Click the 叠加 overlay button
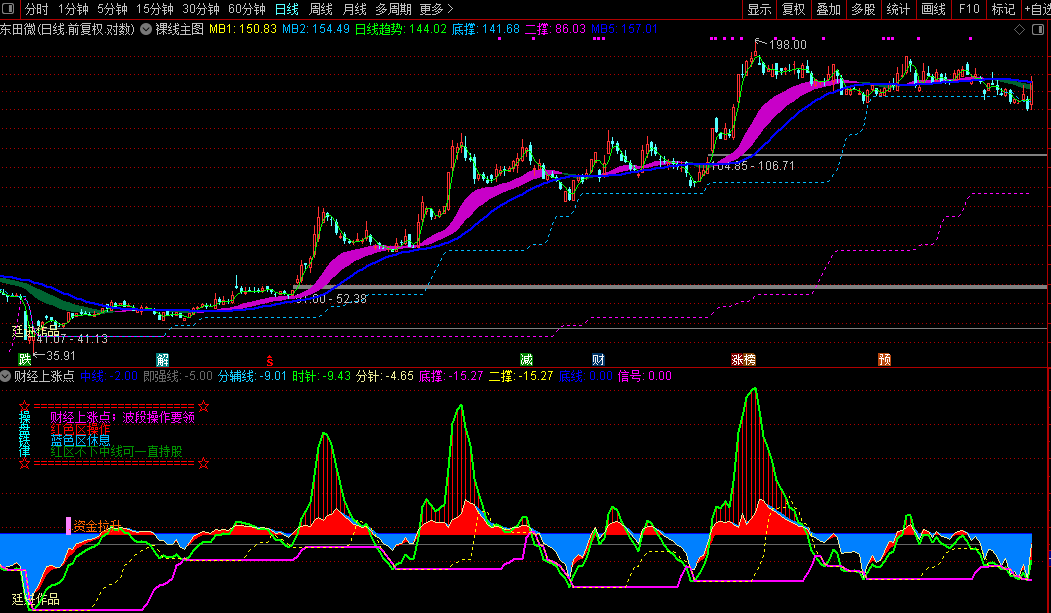This screenshot has width=1051, height=613. point(828,9)
